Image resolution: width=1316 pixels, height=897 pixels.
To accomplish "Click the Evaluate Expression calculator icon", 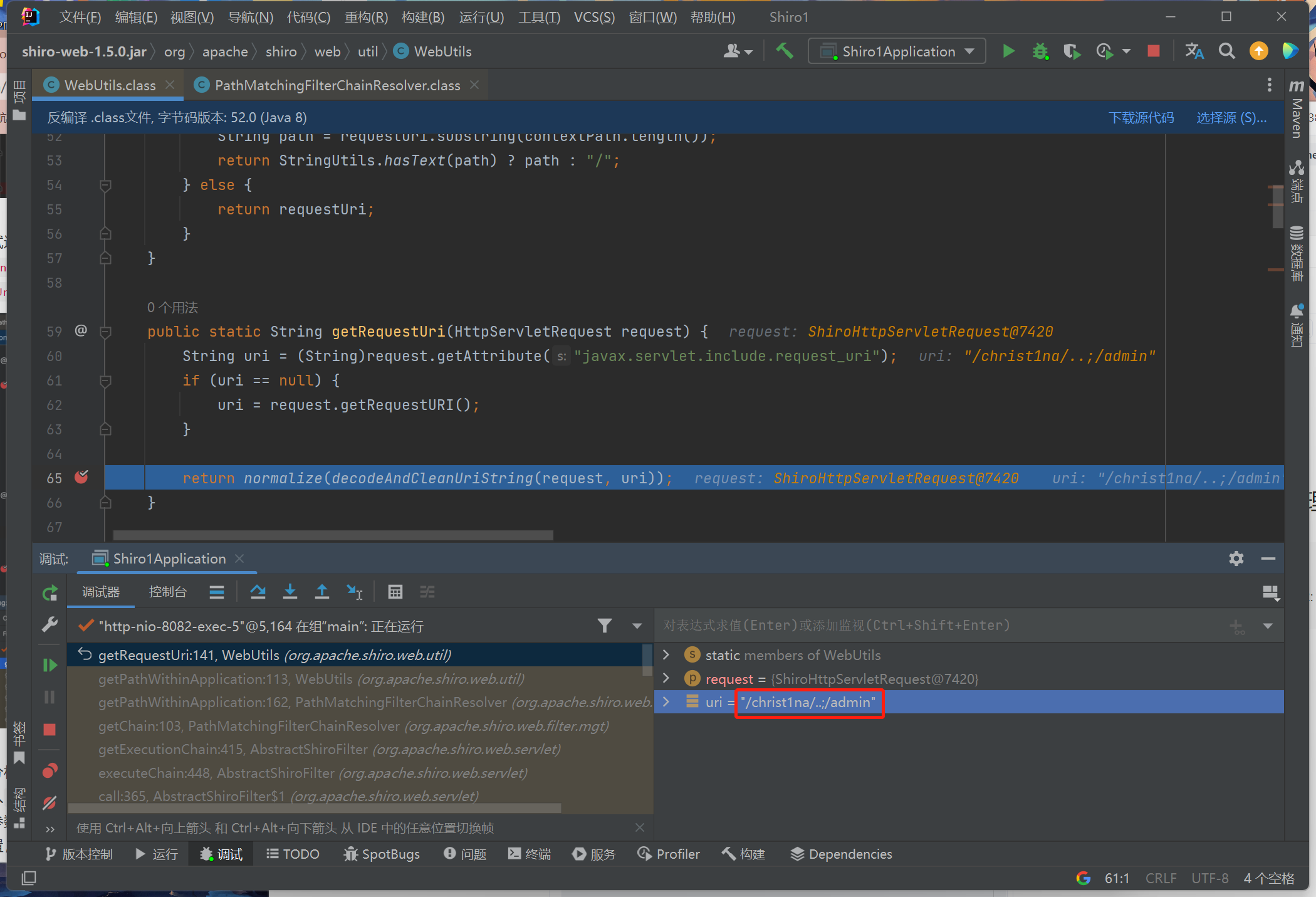I will pyautogui.click(x=395, y=592).
